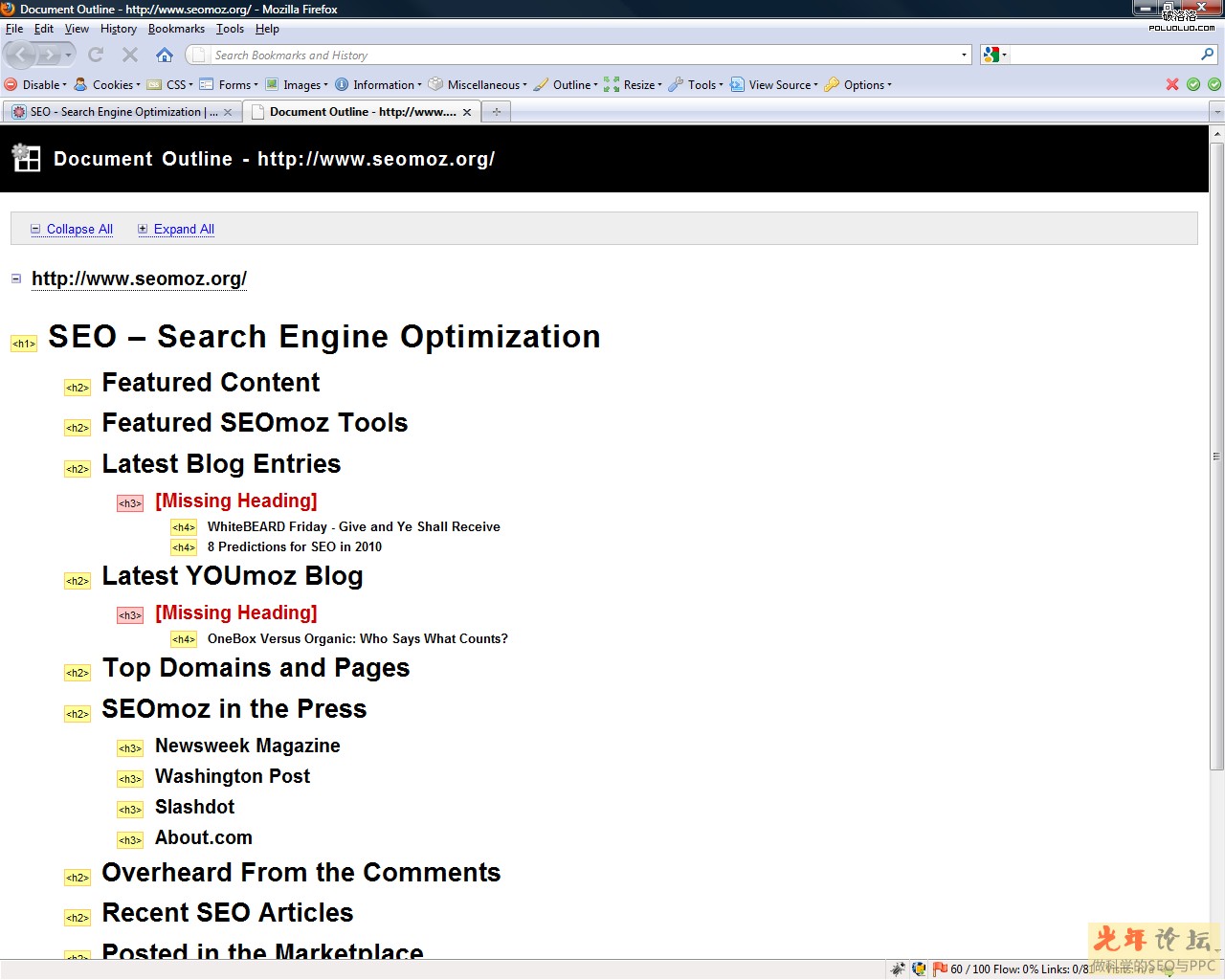Click the h1 tag badge beside SEO heading
Viewport: 1225px width, 980px height.
[x=23, y=344]
